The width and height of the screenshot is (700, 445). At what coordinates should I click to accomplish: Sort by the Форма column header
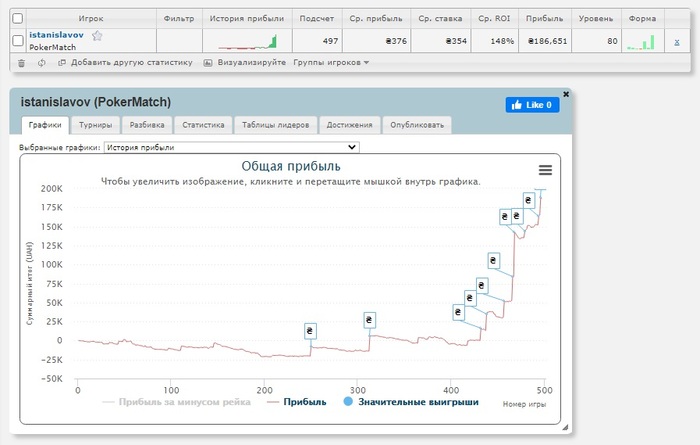pyautogui.click(x=642, y=18)
